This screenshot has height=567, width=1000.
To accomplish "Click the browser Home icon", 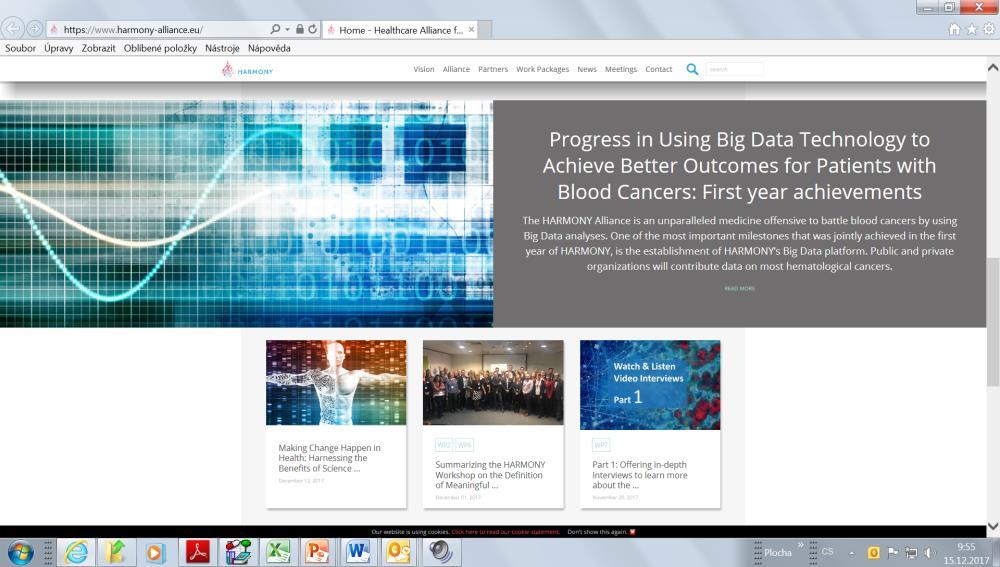I will coord(954,29).
